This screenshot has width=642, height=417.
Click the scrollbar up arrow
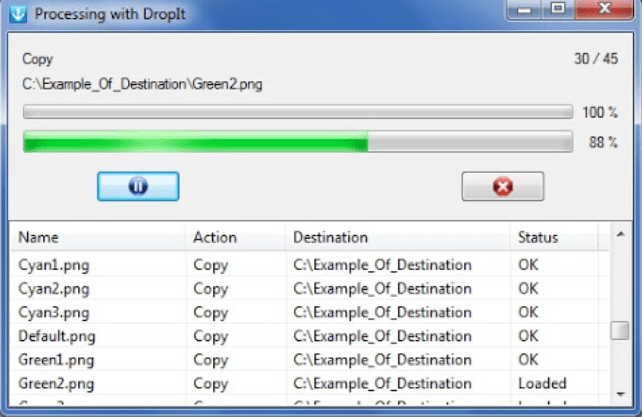tap(621, 234)
